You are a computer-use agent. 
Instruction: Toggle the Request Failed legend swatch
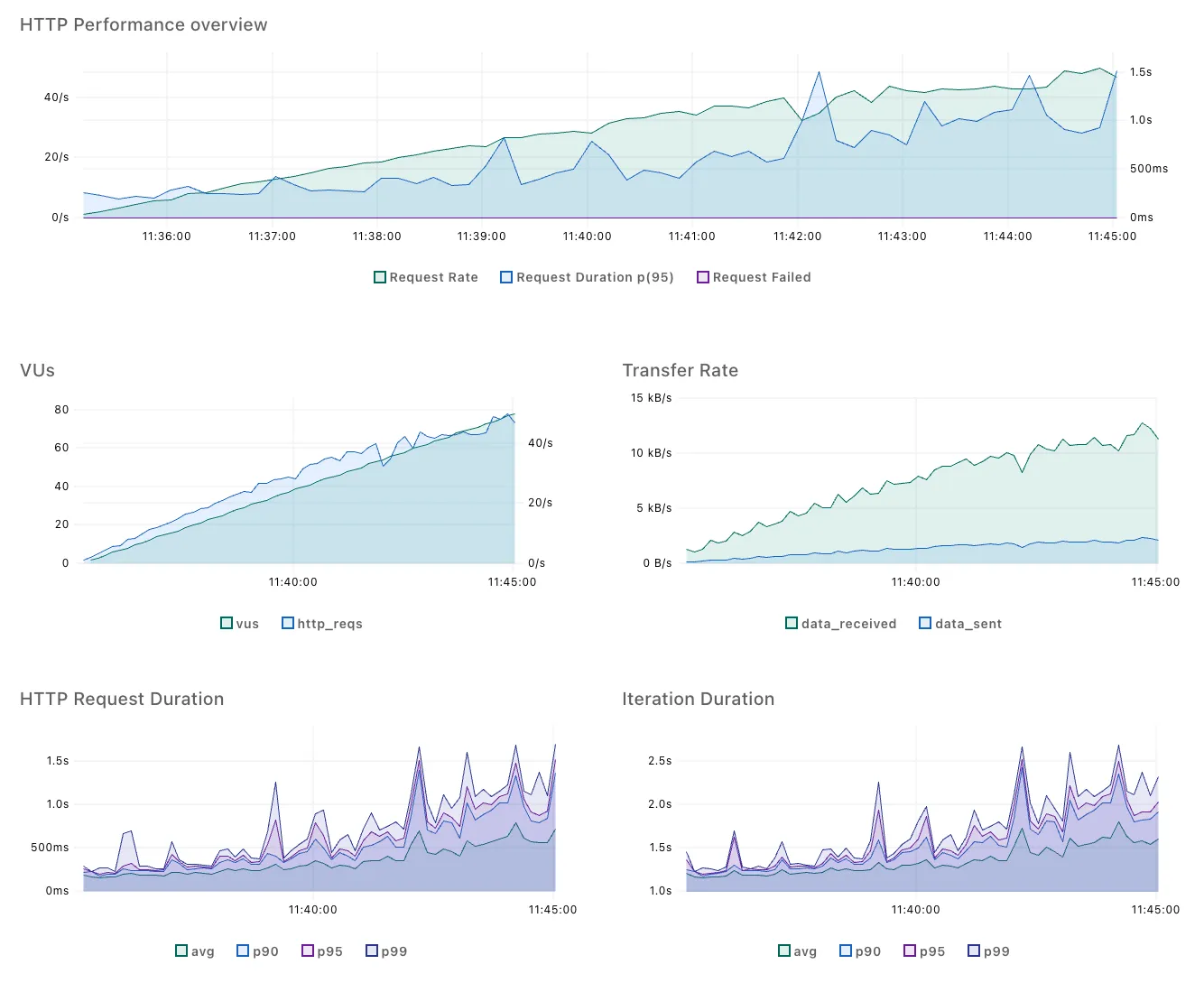pos(703,277)
